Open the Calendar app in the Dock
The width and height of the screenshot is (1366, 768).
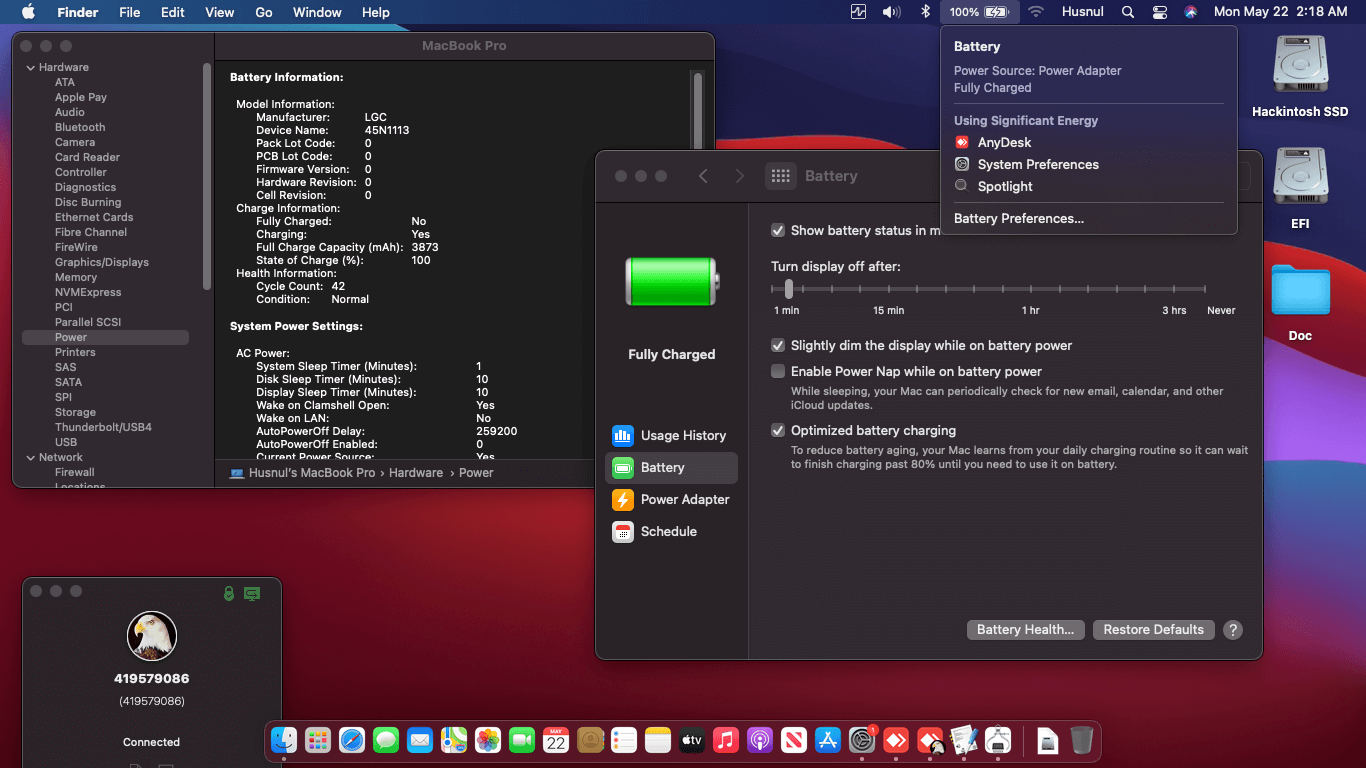556,740
